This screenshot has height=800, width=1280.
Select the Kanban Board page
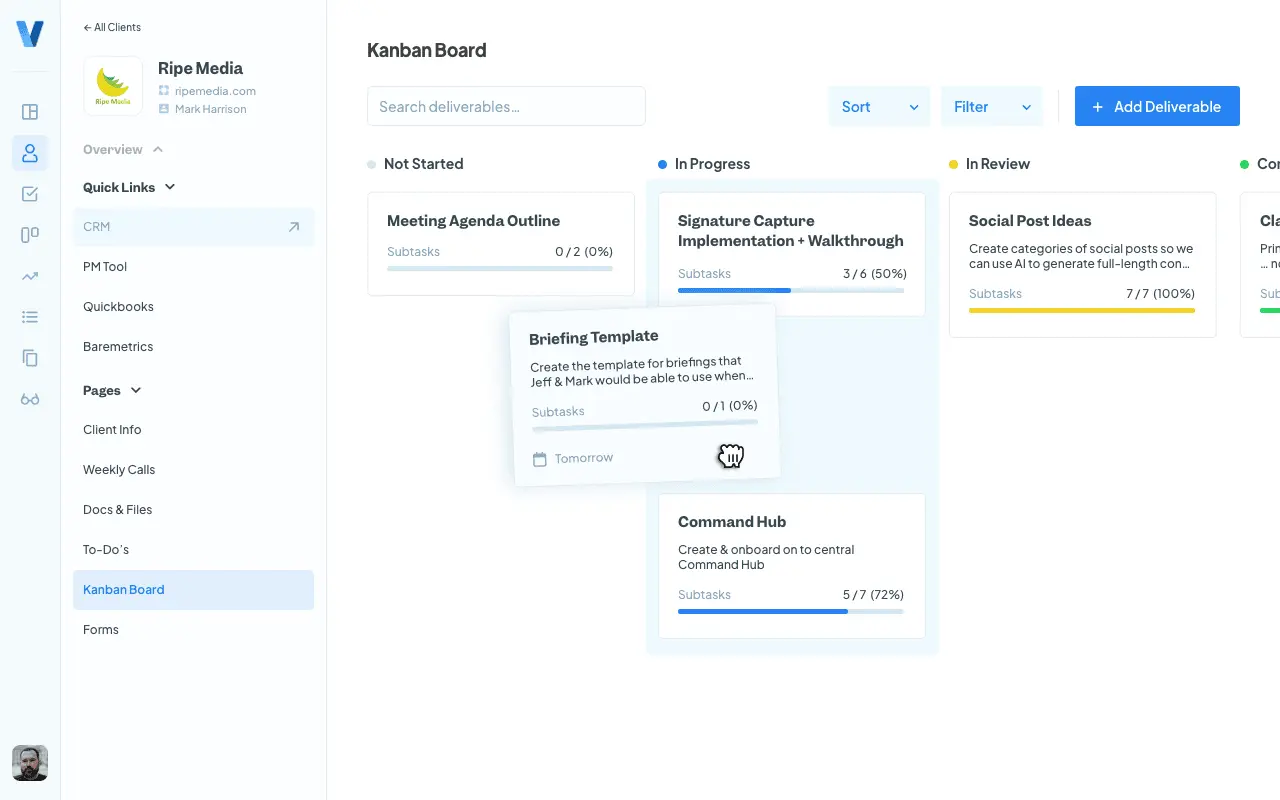click(x=193, y=590)
